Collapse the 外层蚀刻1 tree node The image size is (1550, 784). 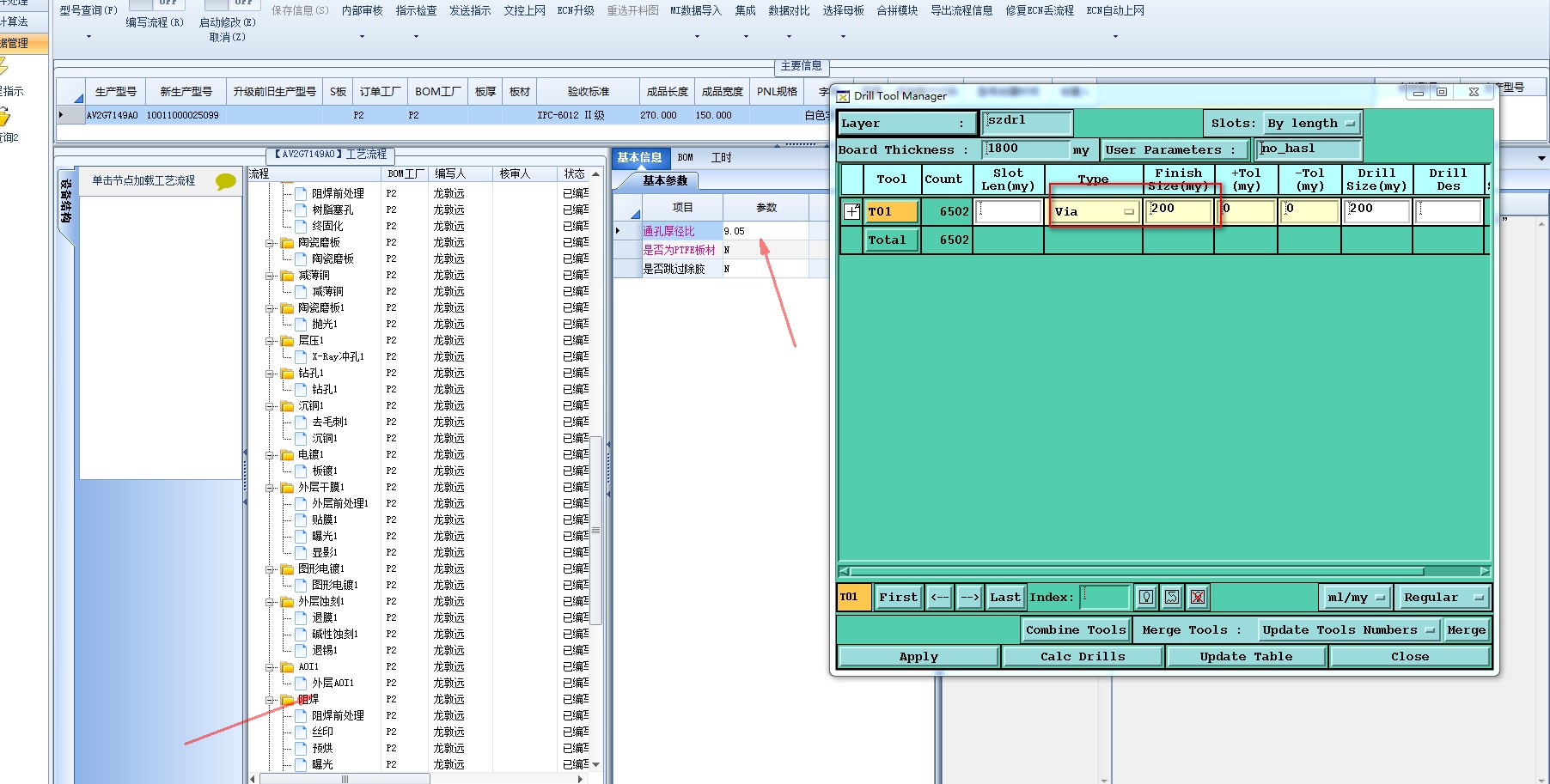pos(269,602)
